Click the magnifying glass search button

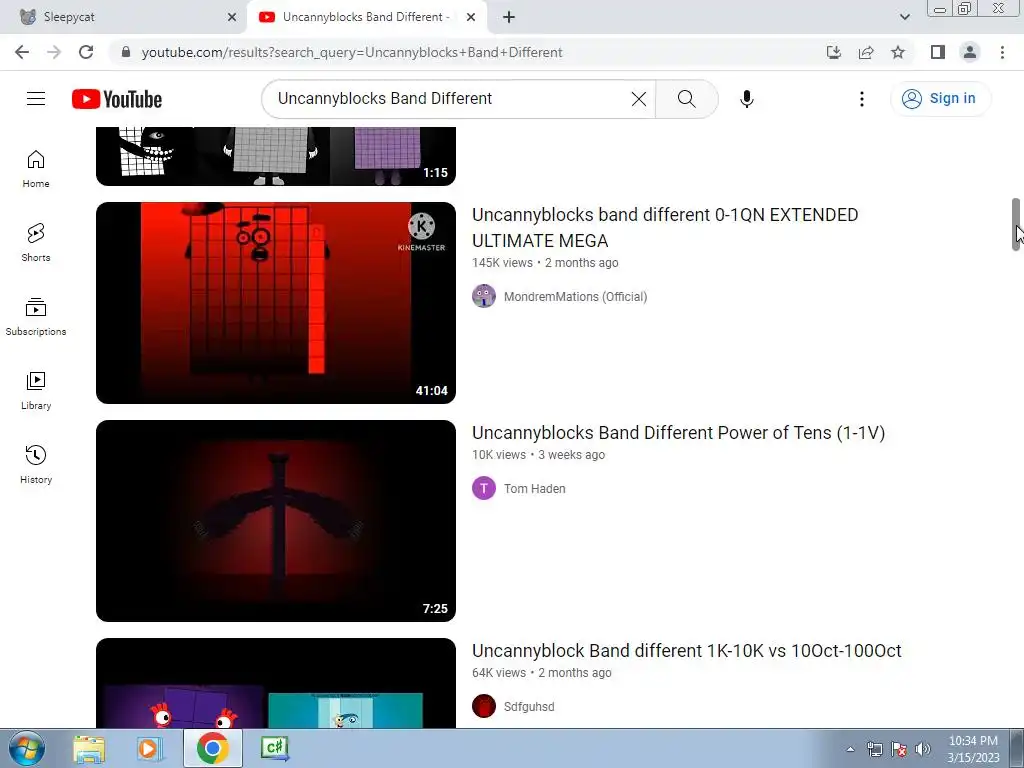(686, 99)
